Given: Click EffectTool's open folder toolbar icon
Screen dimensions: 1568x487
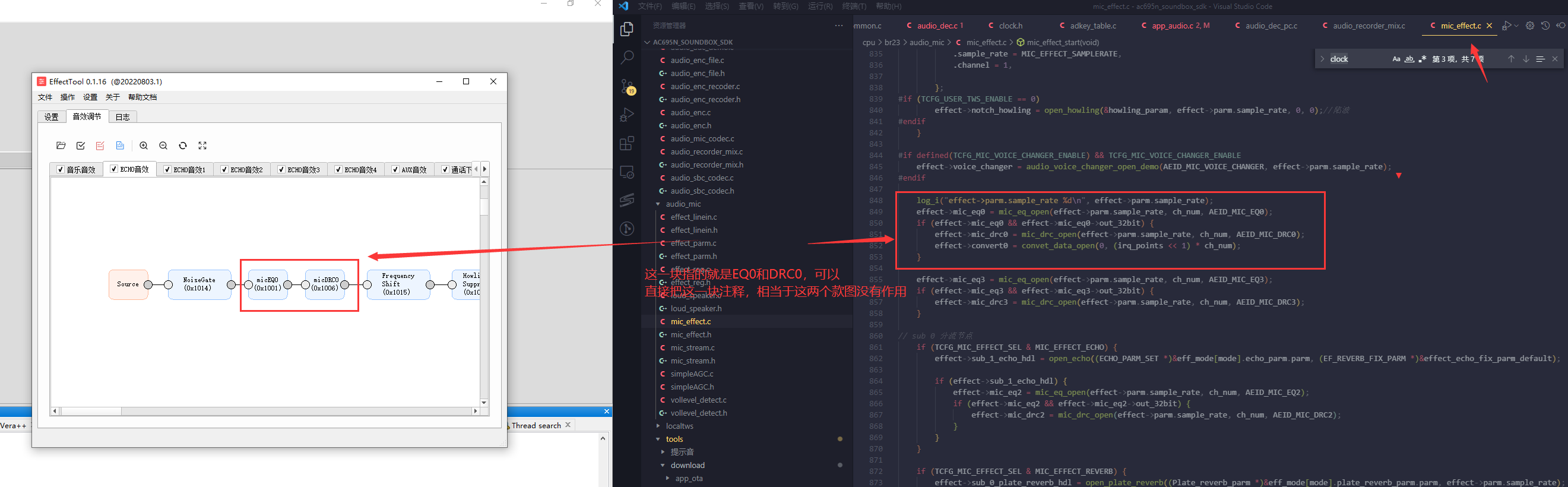Looking at the screenshot, I should click(61, 146).
